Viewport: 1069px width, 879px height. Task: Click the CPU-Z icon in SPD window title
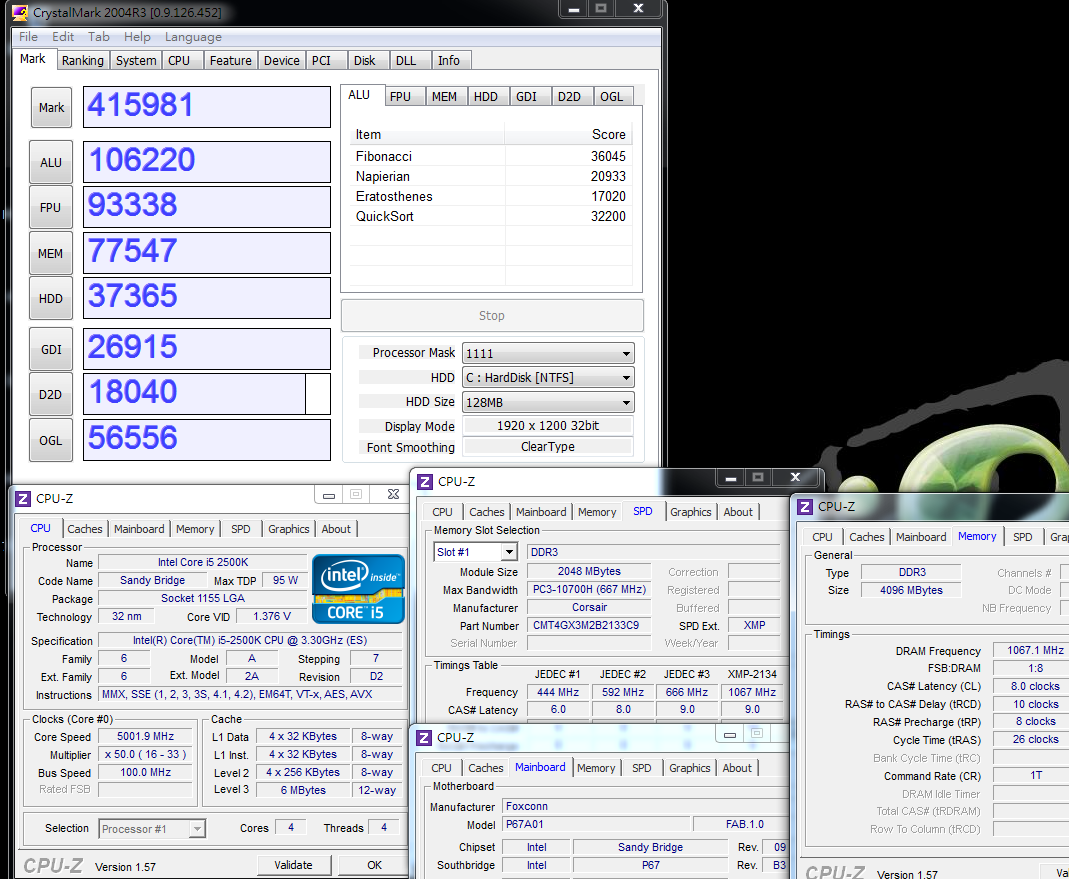point(425,482)
